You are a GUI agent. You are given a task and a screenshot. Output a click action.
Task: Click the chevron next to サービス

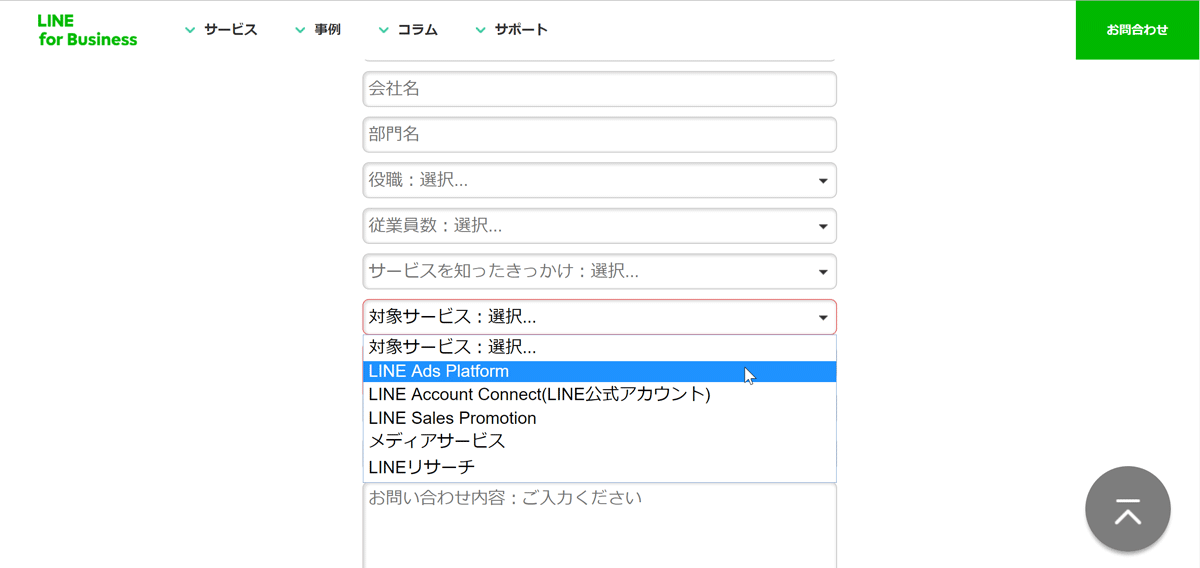190,30
